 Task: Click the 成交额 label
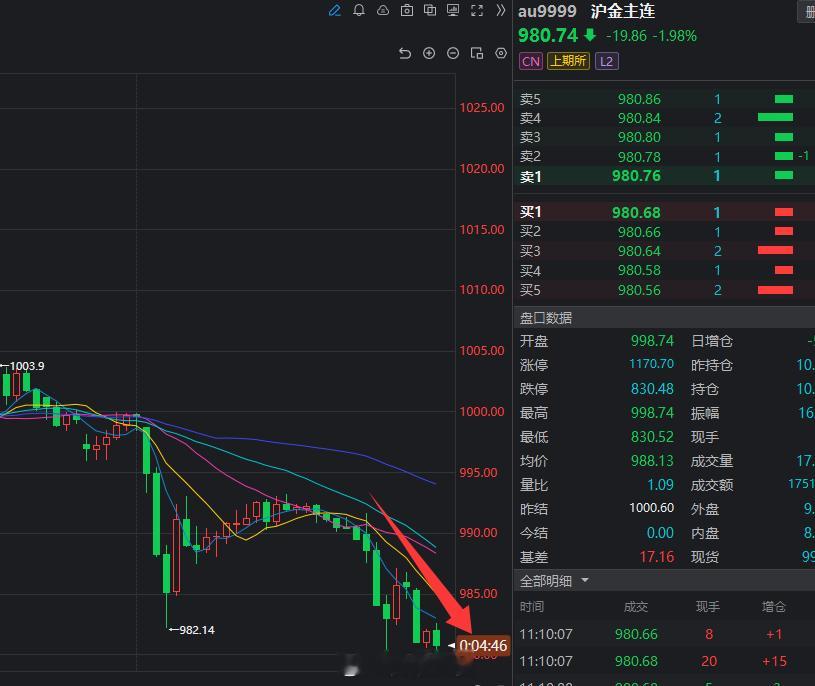(712, 485)
